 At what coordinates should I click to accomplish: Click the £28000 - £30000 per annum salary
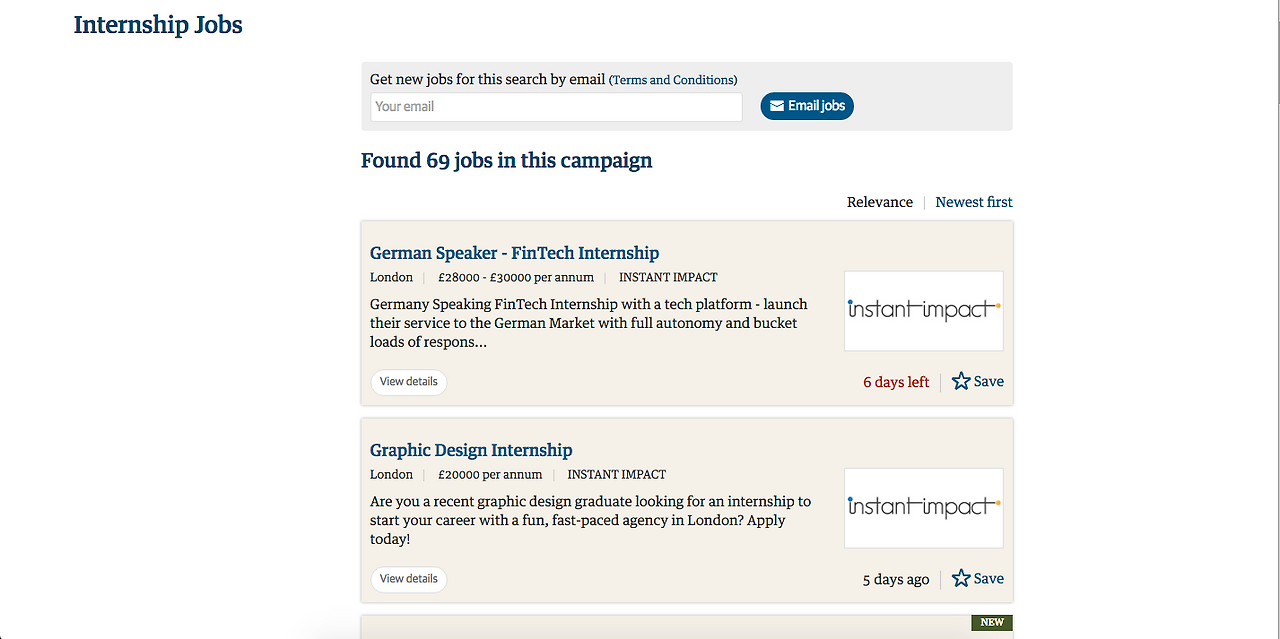tap(516, 277)
